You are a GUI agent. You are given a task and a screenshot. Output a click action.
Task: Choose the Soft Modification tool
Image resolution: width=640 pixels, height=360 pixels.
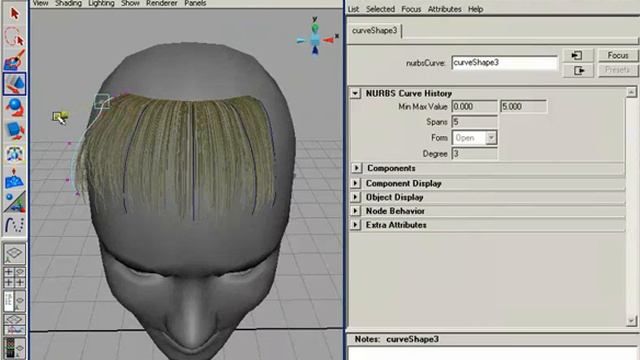click(x=15, y=178)
